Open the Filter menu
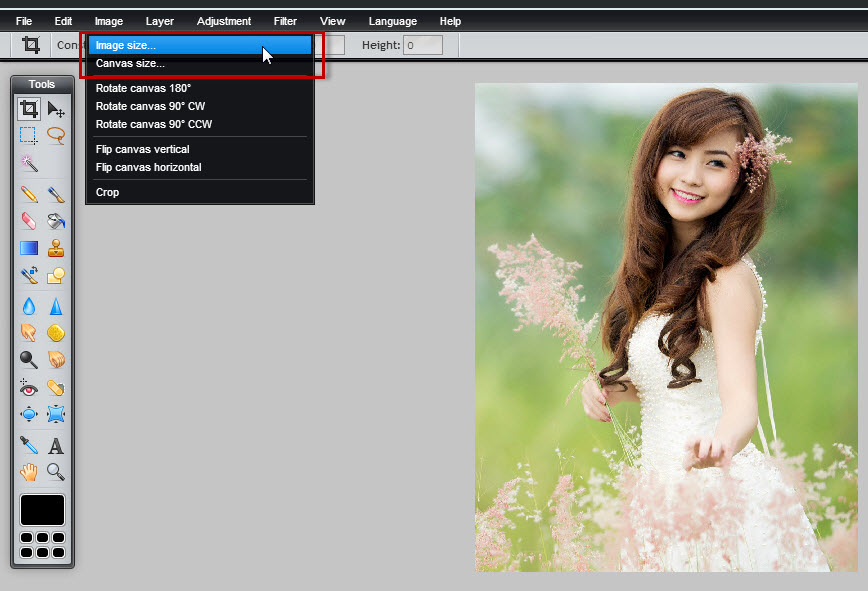 point(285,21)
